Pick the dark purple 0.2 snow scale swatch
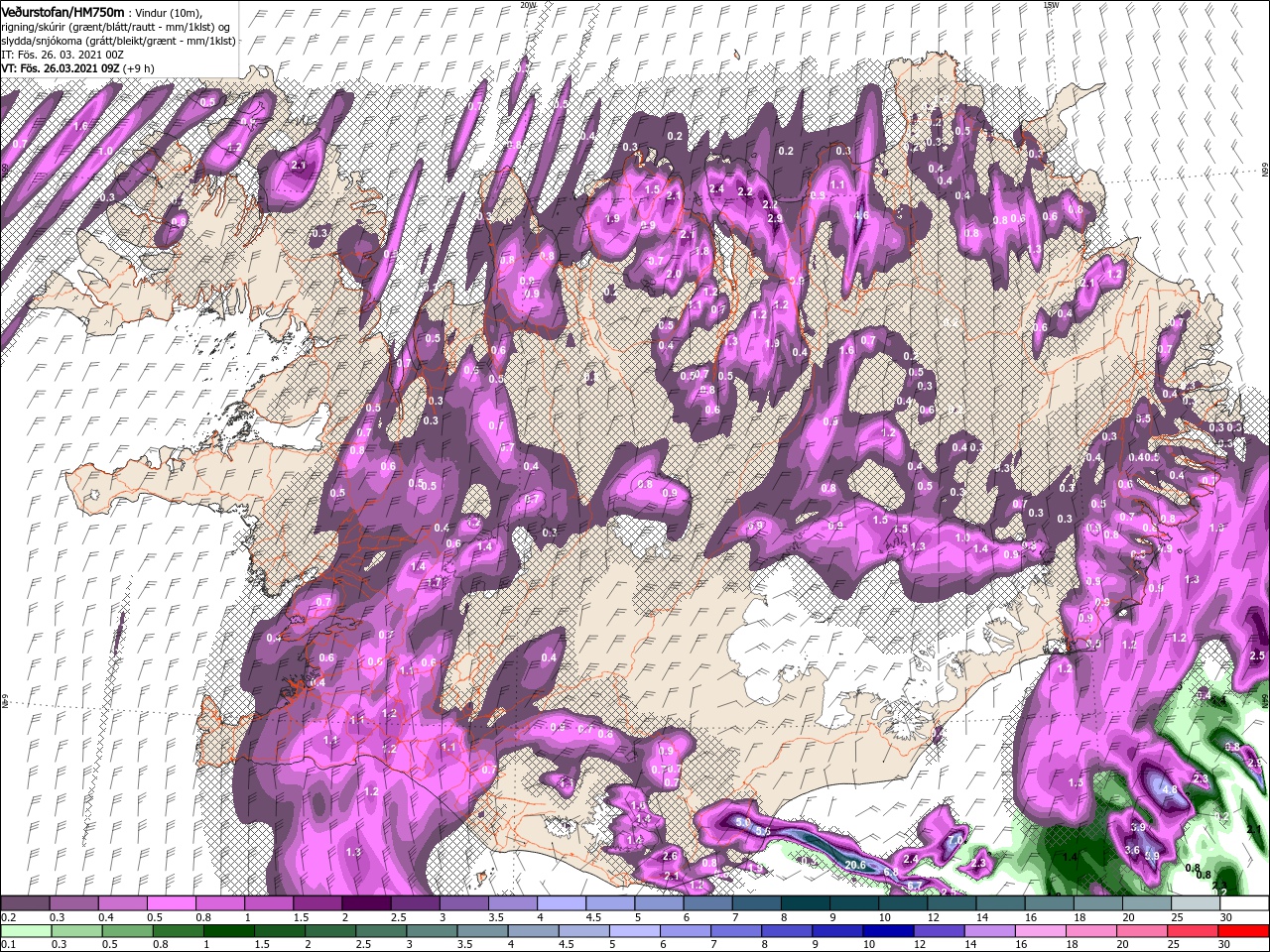The height and width of the screenshot is (952, 1270). [24, 903]
